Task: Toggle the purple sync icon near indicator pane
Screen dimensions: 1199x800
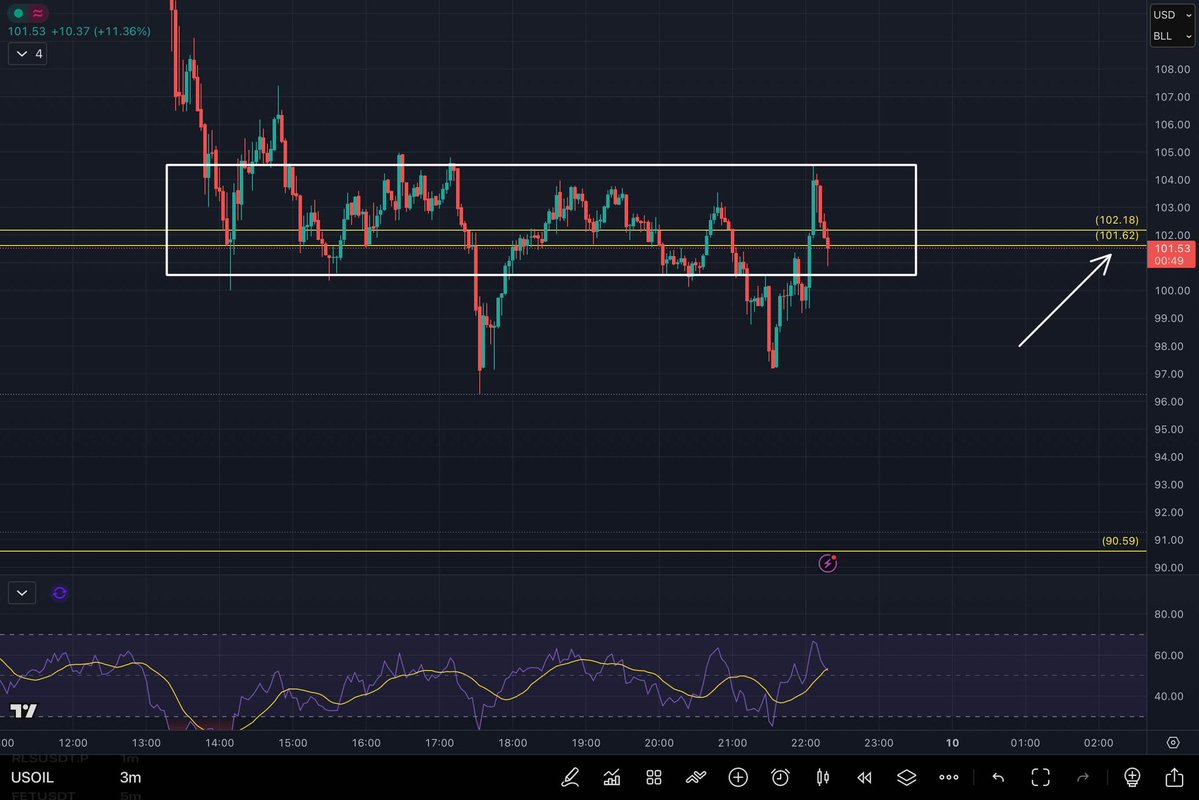Action: point(59,593)
